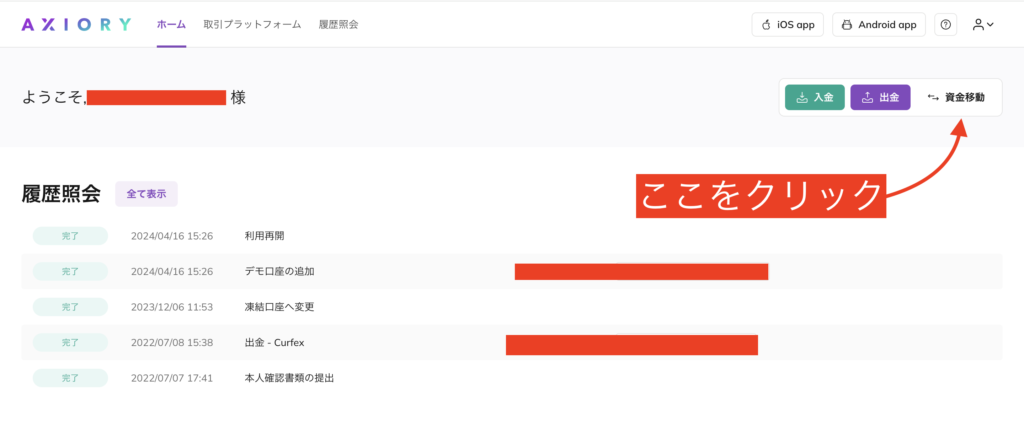Image resolution: width=1024 pixels, height=427 pixels.
Task: Click the 2022/07/07 17:41 timestamp
Action: 172,378
